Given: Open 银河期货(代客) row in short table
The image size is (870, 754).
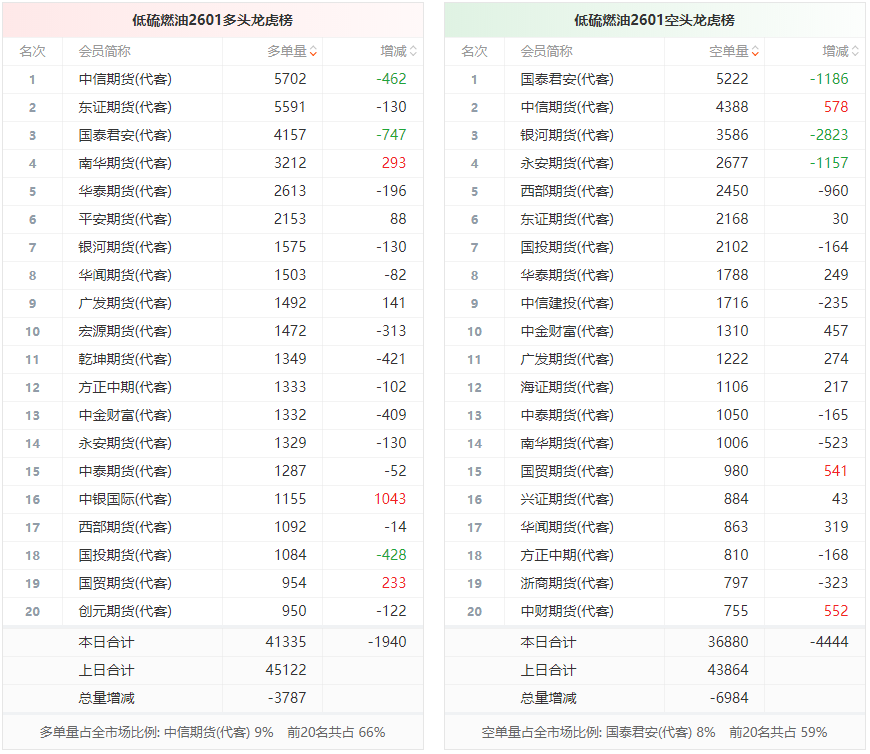Looking at the screenshot, I should [x=654, y=135].
